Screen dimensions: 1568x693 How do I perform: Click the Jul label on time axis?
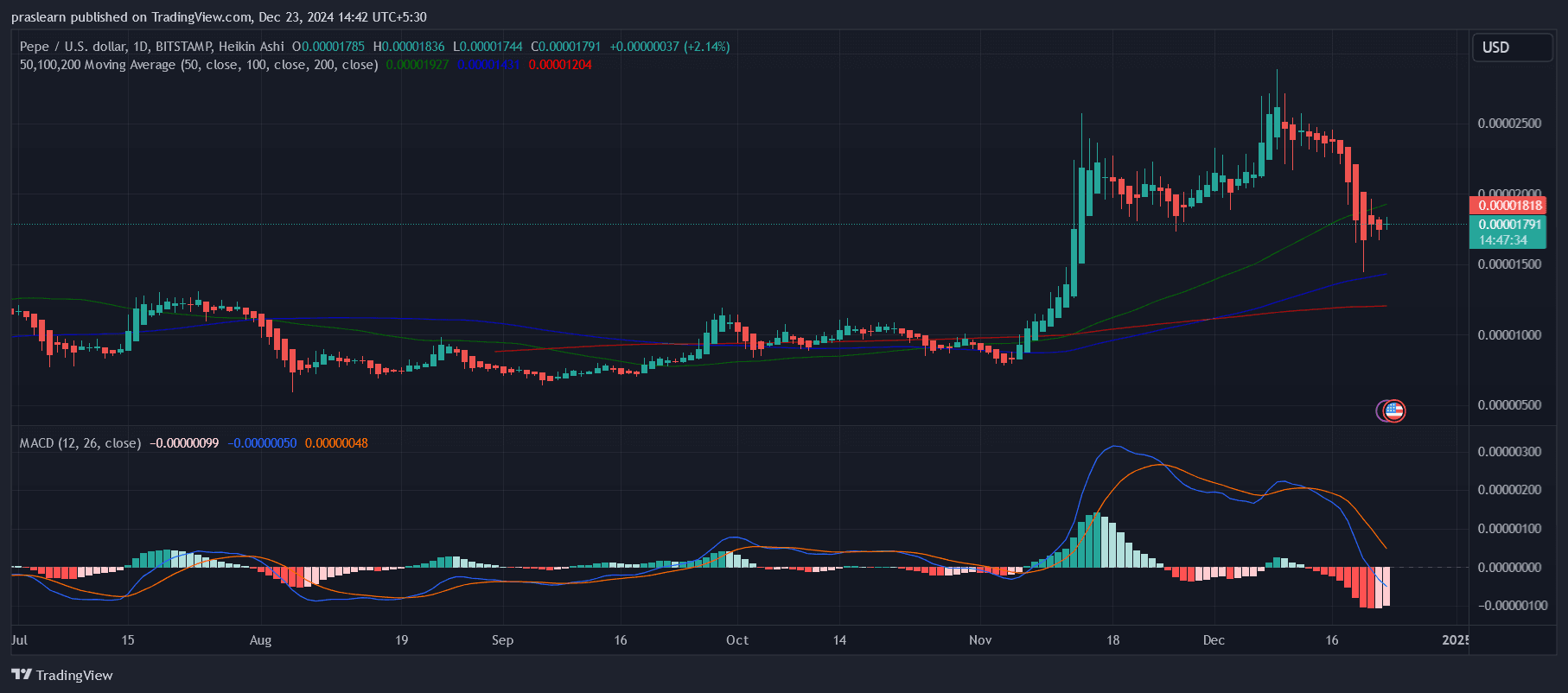pyautogui.click(x=19, y=640)
